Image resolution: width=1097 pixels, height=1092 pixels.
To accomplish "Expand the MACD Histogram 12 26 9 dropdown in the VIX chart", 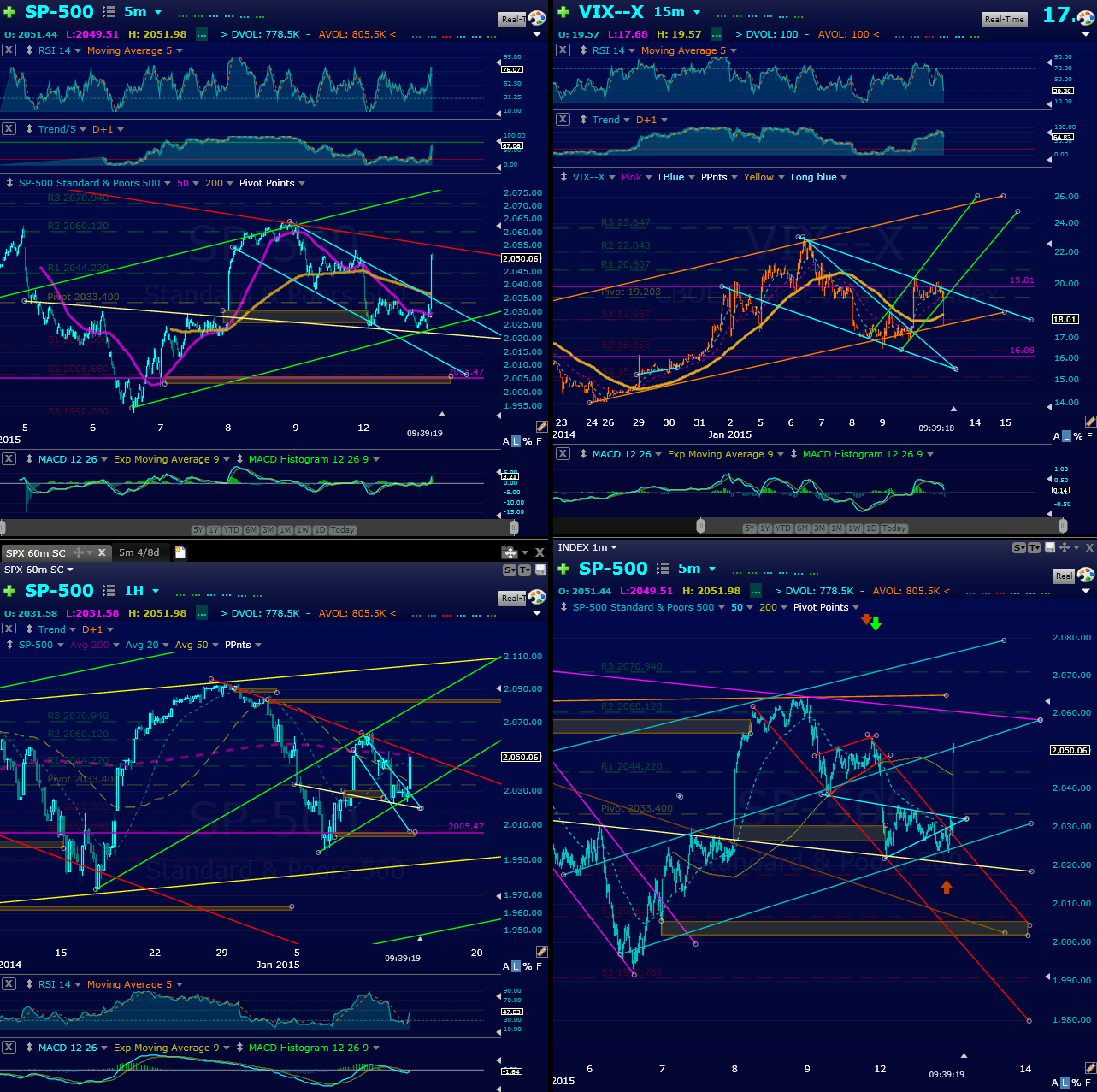I will click(930, 454).
